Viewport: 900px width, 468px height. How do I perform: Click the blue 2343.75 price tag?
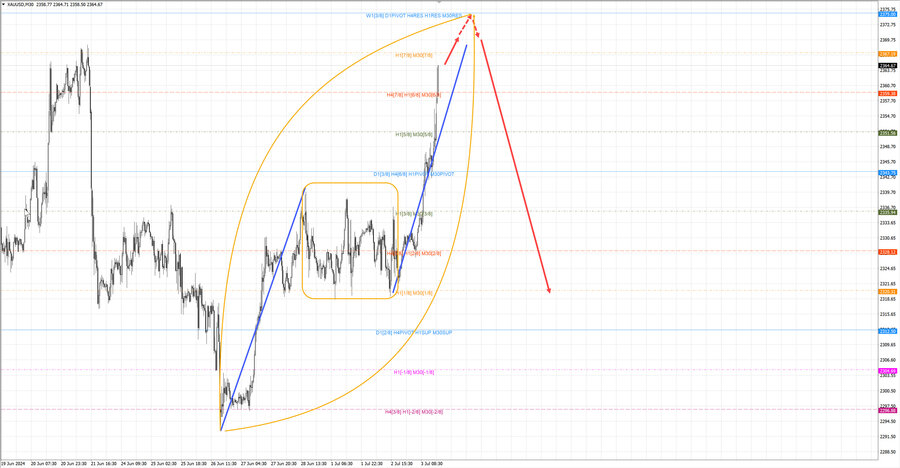[x=887, y=173]
